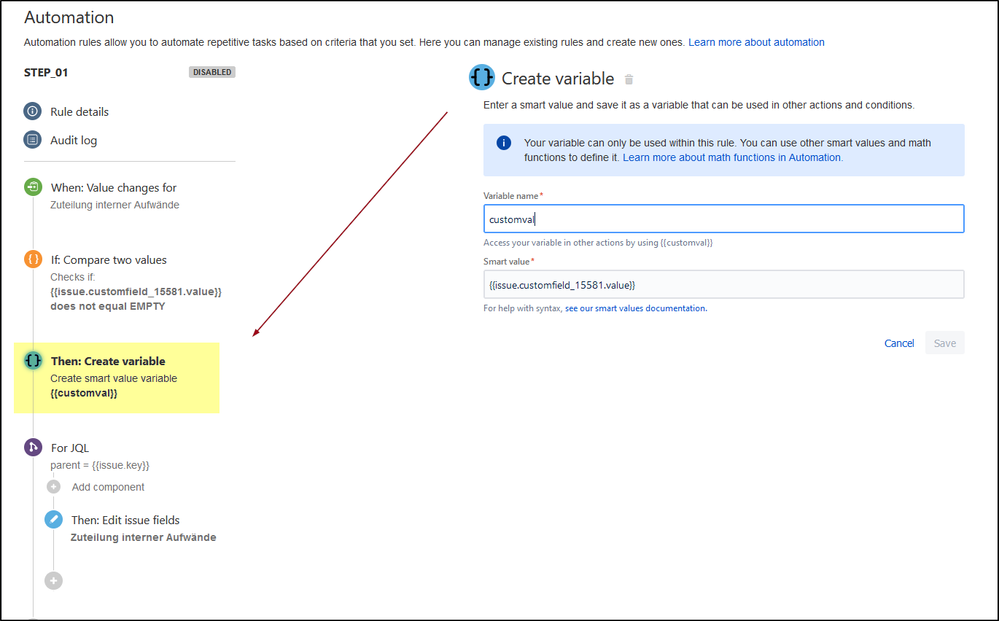Open Learn more about math functions link

click(733, 157)
